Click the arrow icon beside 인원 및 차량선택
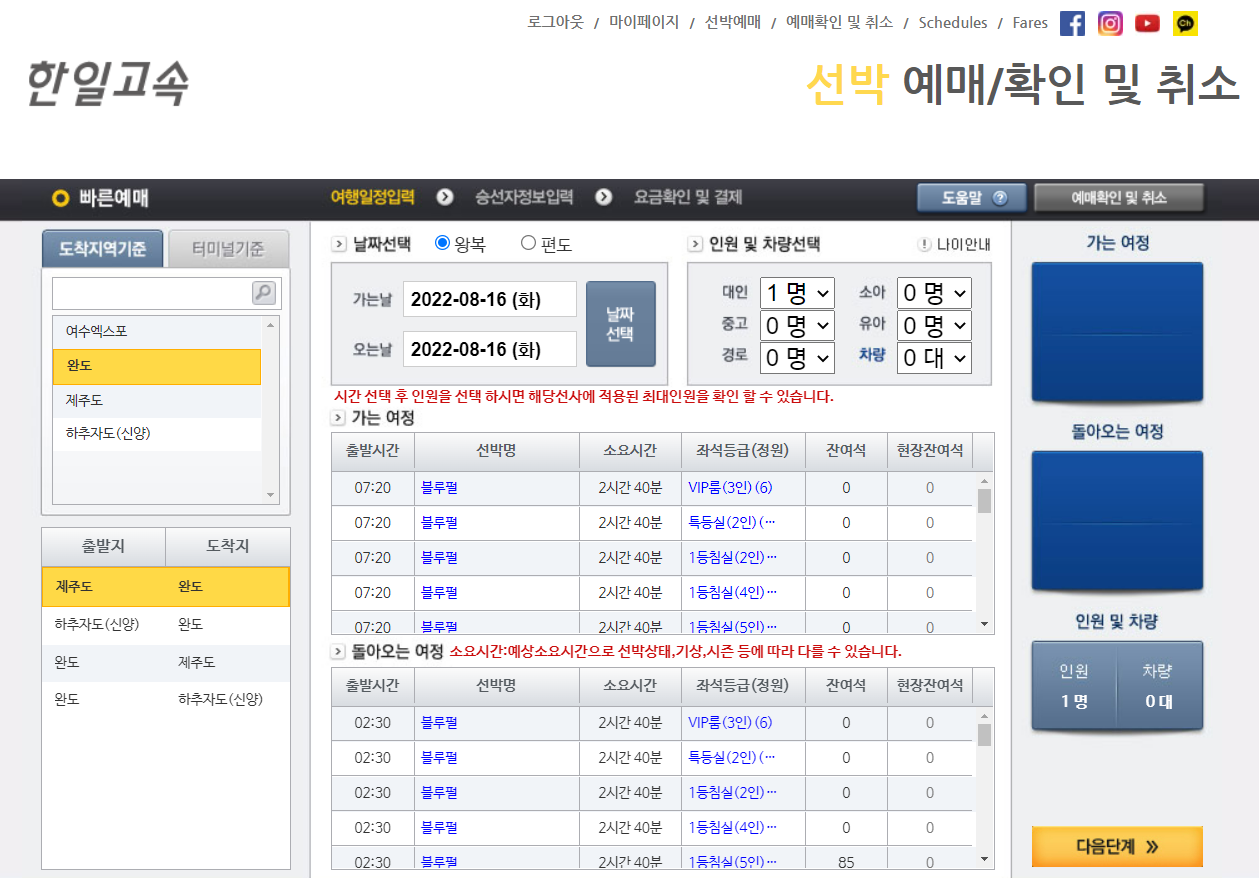The image size is (1259, 878). 695,244
